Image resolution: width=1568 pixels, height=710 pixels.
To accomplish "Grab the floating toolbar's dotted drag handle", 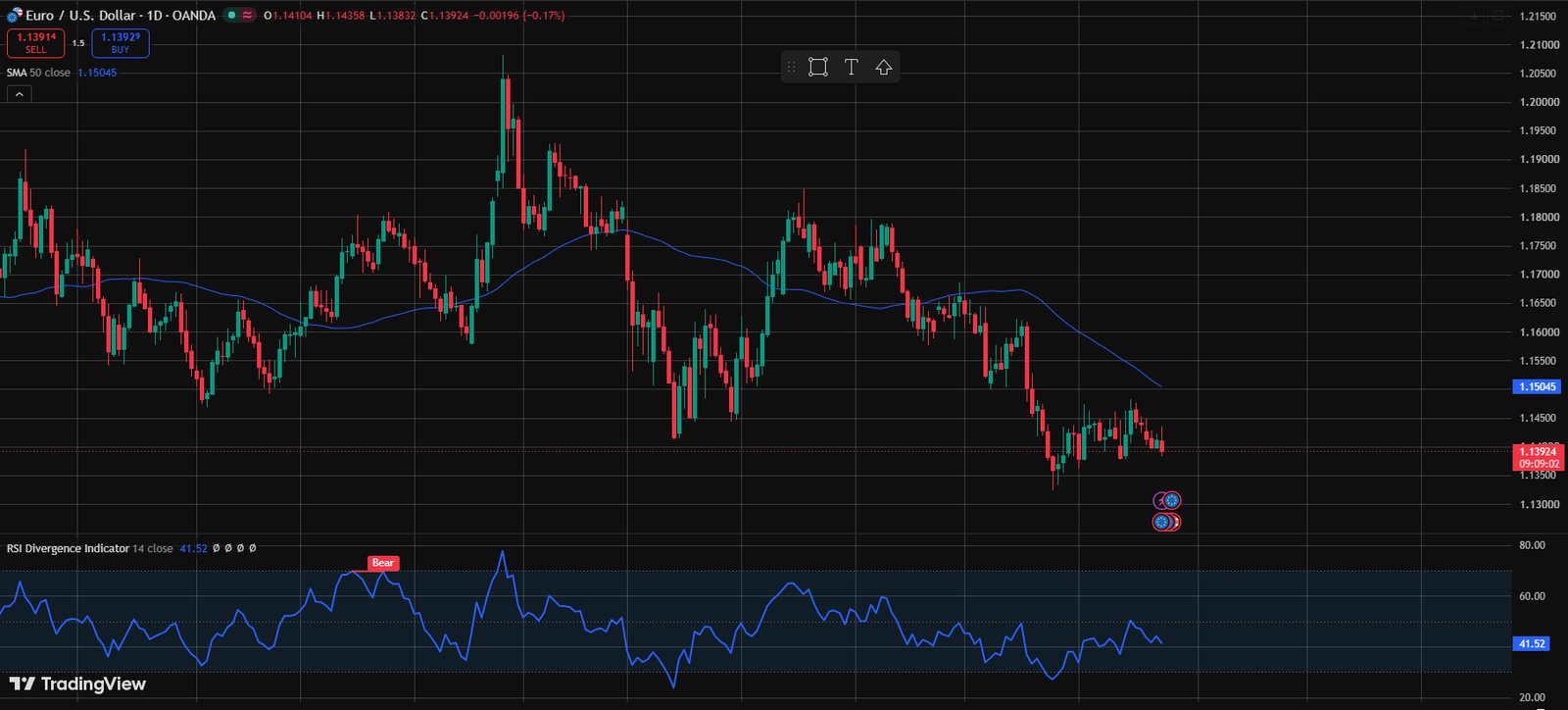I will (x=791, y=67).
